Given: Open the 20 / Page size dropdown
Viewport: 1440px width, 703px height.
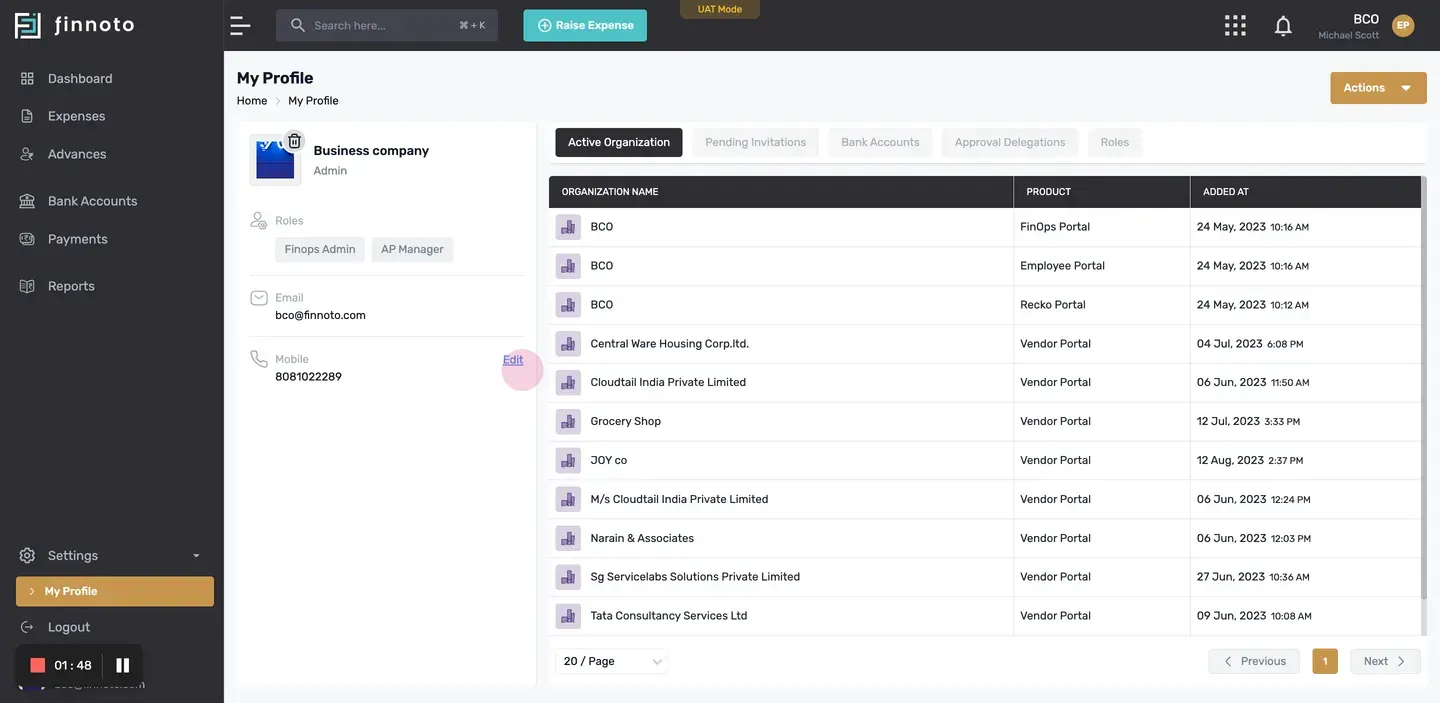Looking at the screenshot, I should (612, 661).
